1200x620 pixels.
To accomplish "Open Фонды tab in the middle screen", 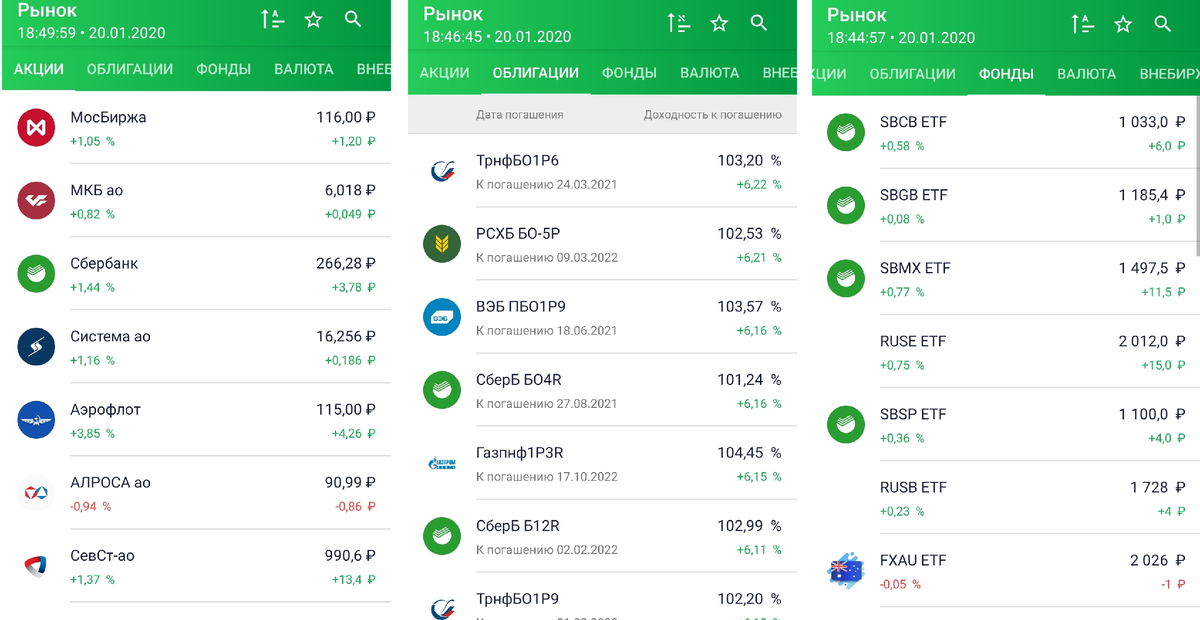I will [629, 73].
